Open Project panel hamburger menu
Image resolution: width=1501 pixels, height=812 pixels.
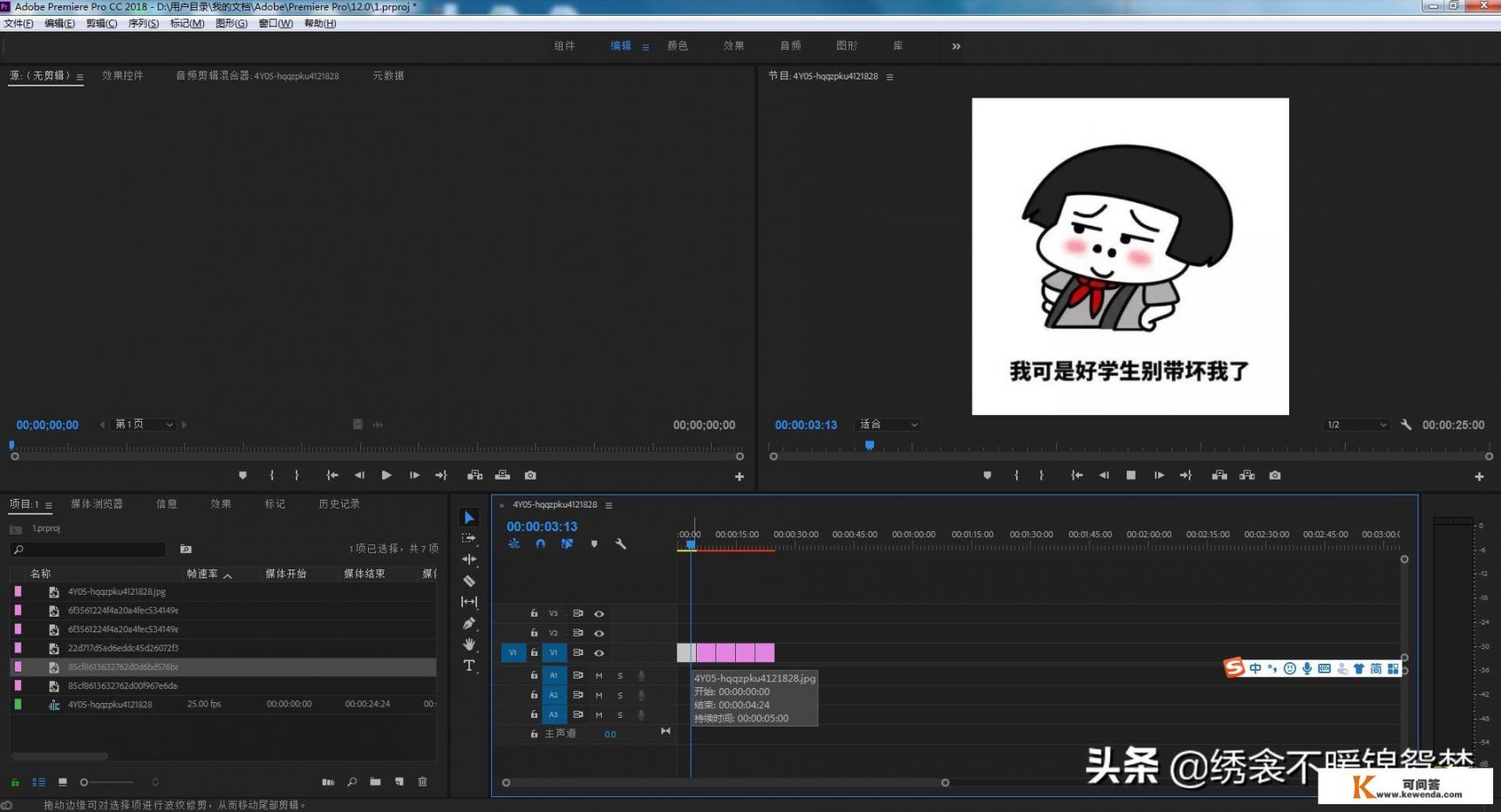pos(49,505)
